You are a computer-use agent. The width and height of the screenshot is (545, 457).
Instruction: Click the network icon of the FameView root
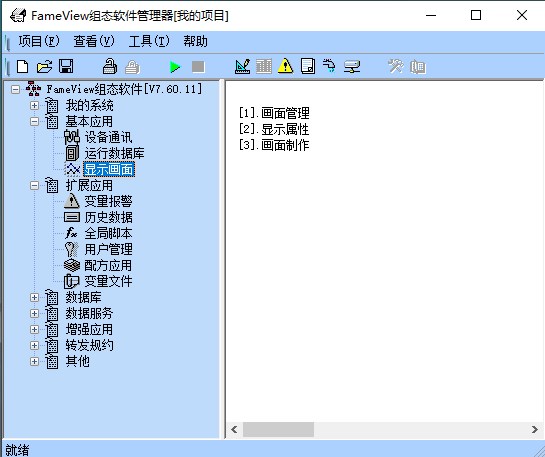coord(33,89)
